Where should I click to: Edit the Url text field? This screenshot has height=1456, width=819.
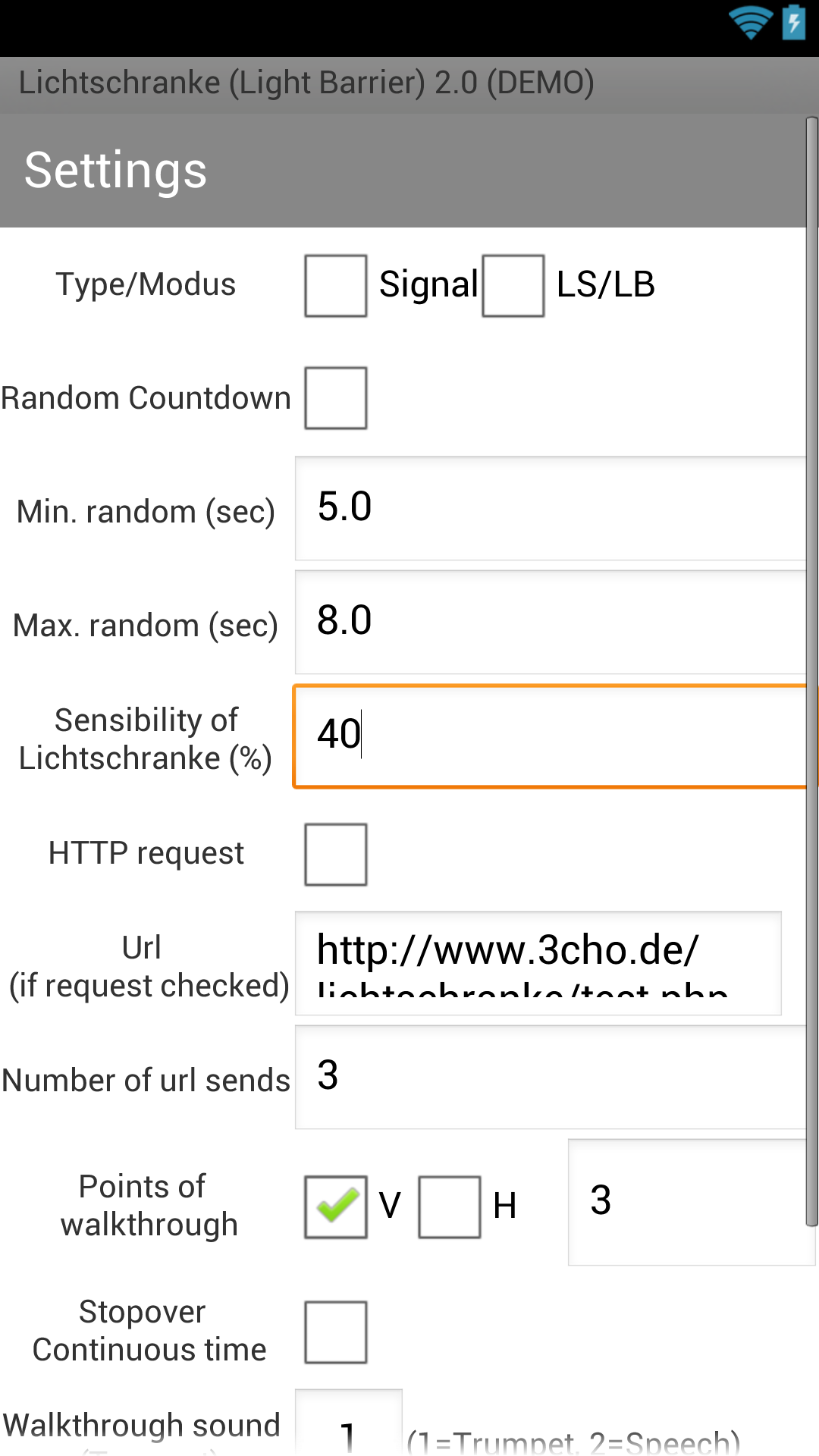(538, 963)
